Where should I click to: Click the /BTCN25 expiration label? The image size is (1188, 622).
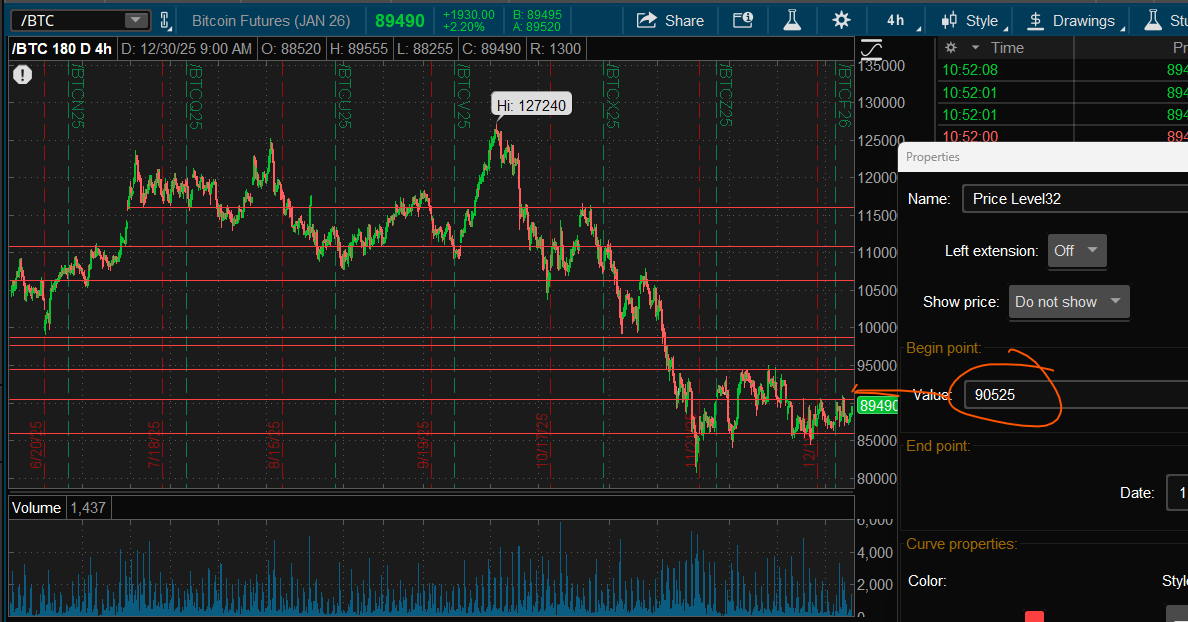[x=76, y=95]
